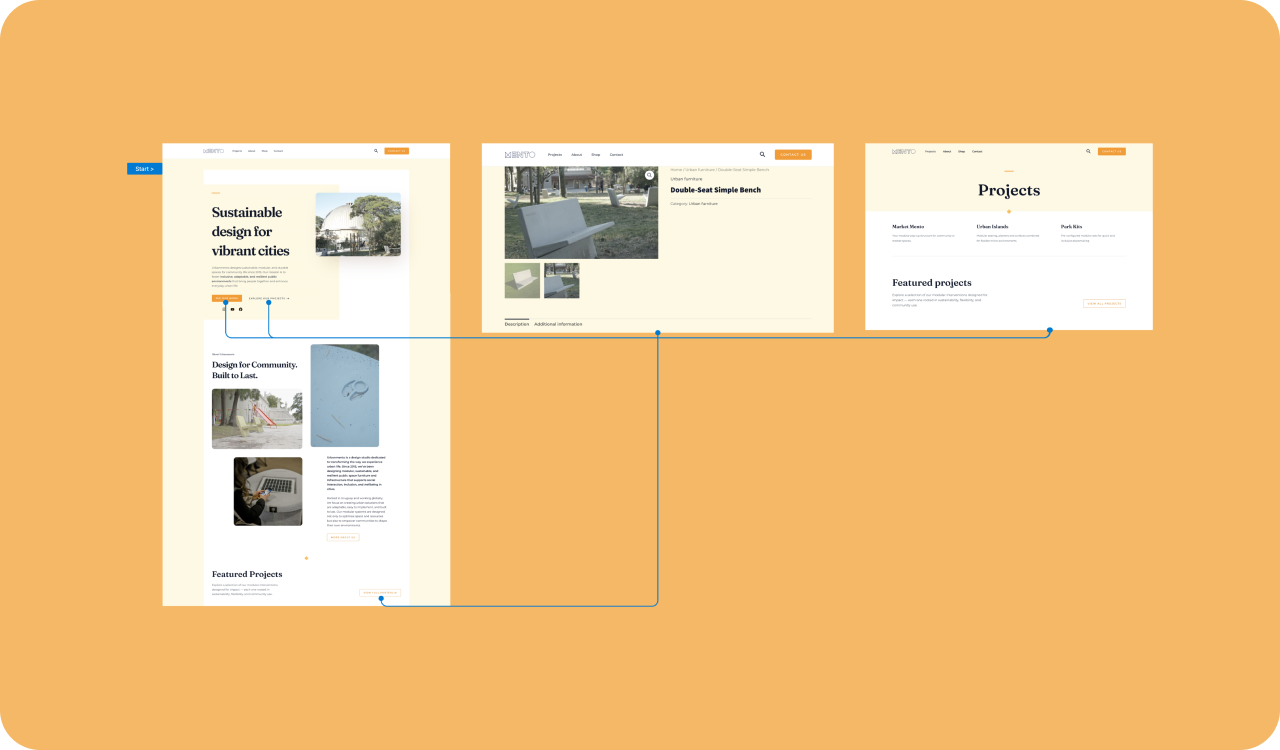This screenshot has height=750, width=1280.
Task: Click the Double-Seat Simple Bench title
Action: [715, 189]
